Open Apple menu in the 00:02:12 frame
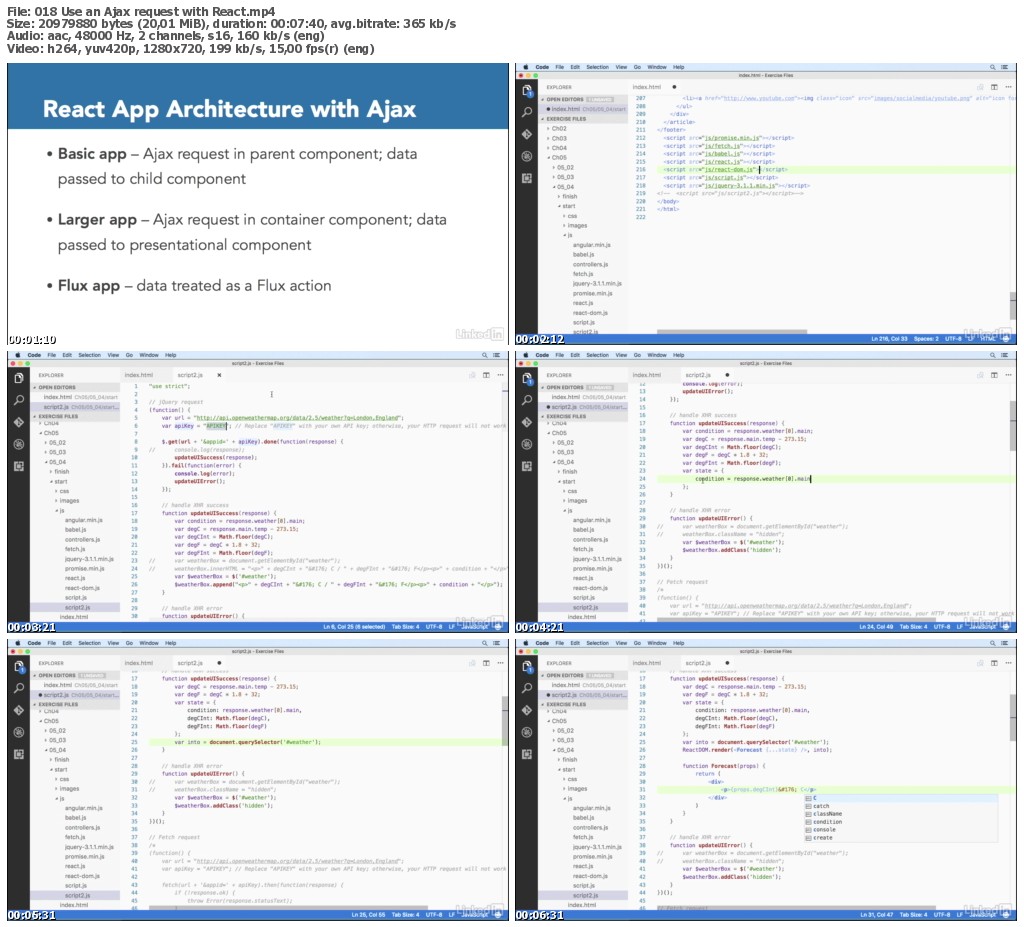 pos(526,67)
